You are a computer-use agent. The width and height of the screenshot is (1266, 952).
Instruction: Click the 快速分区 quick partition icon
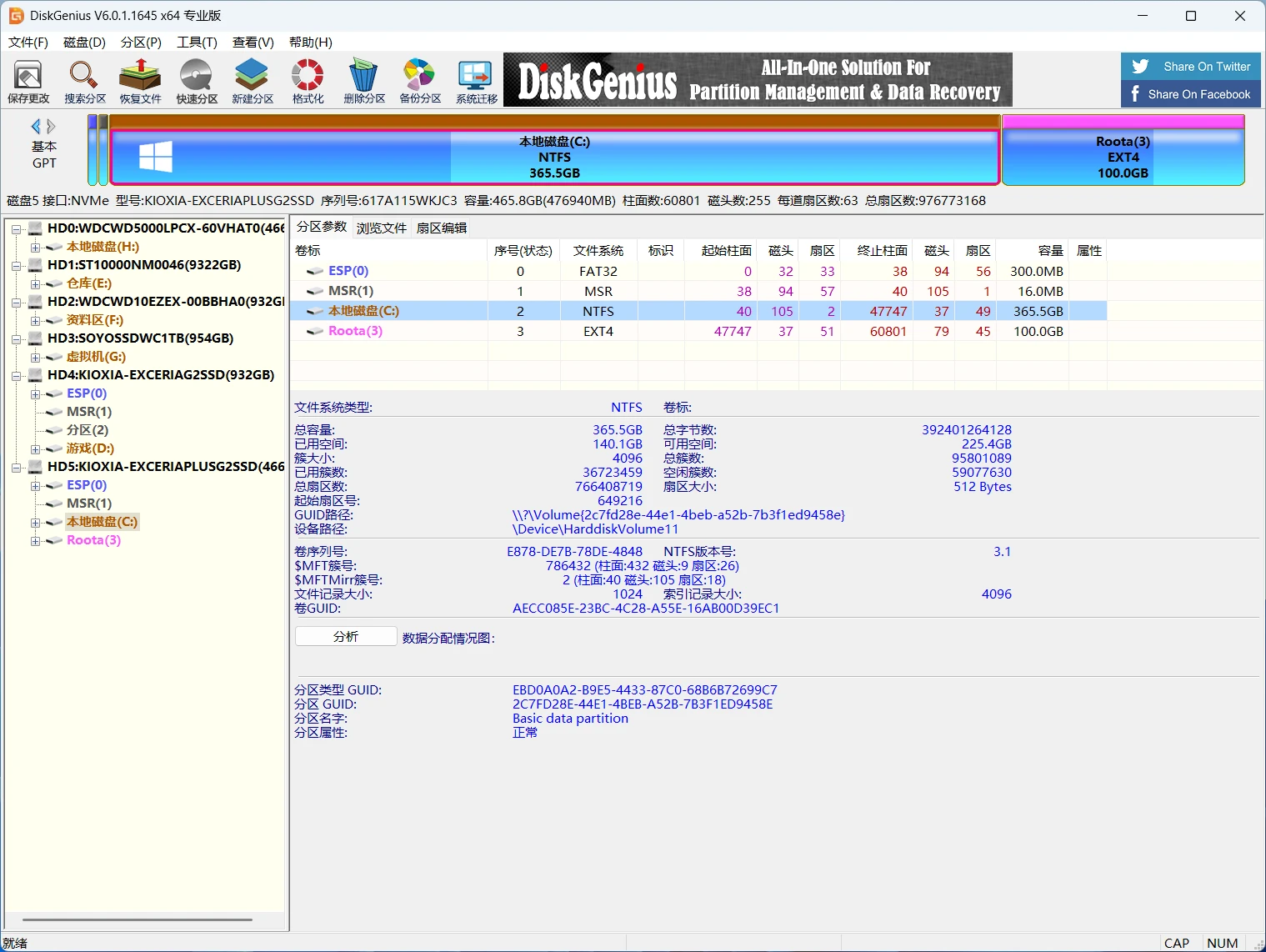coord(197,82)
